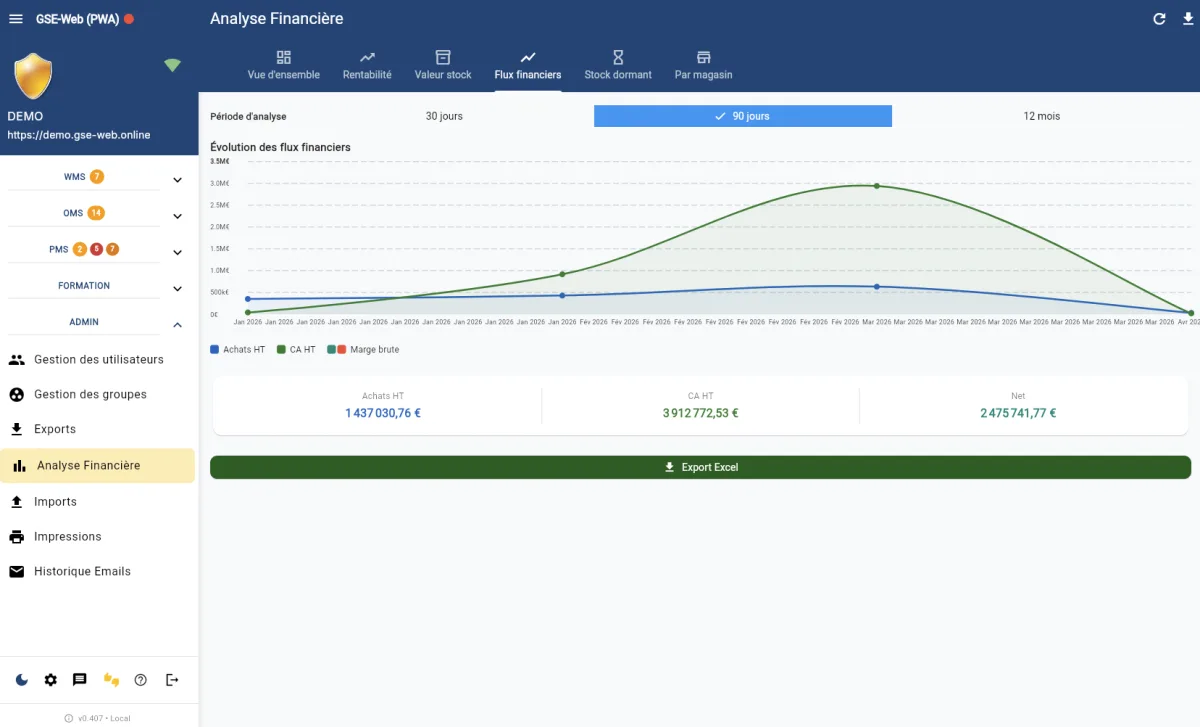
Task: Refresh the page with the reload icon
Action: click(x=1159, y=18)
